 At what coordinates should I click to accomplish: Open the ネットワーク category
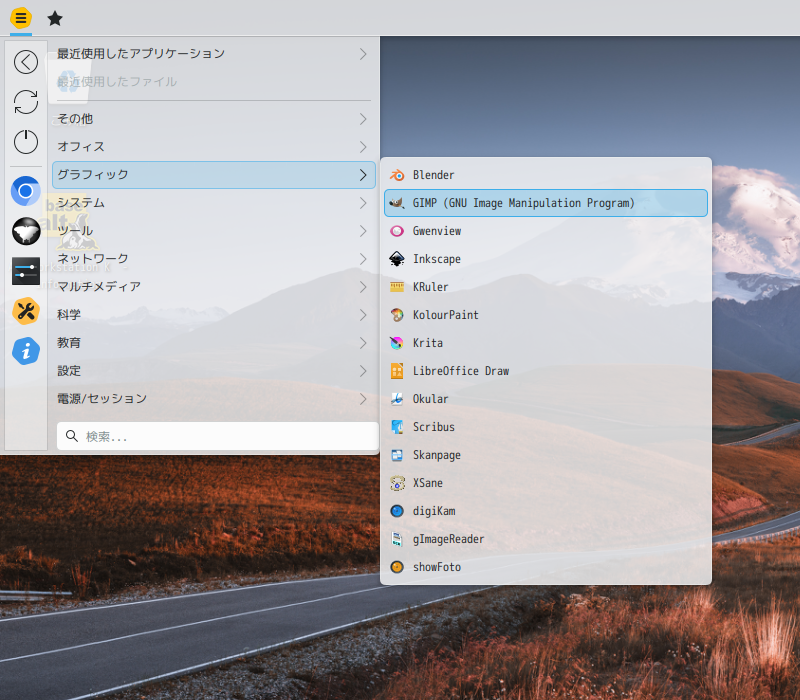click(x=214, y=259)
